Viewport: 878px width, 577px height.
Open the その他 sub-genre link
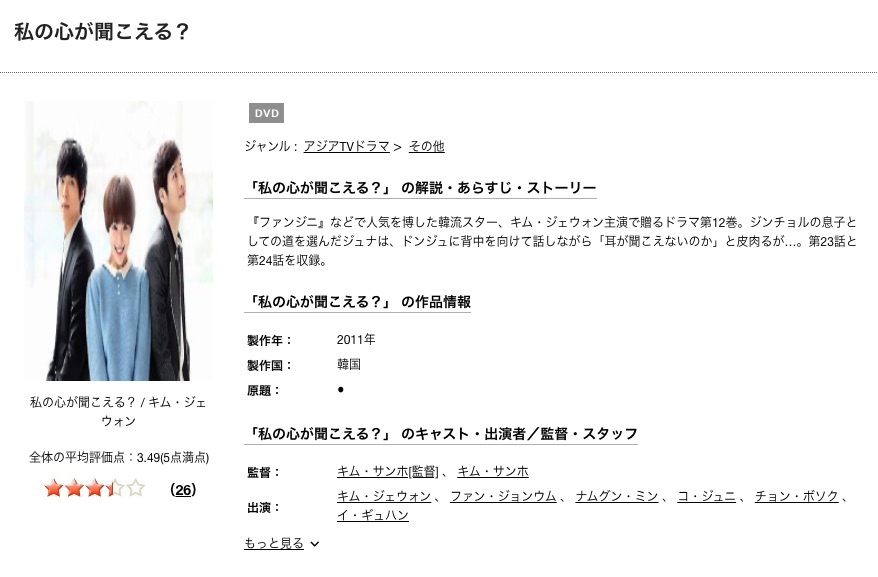pyautogui.click(x=427, y=146)
